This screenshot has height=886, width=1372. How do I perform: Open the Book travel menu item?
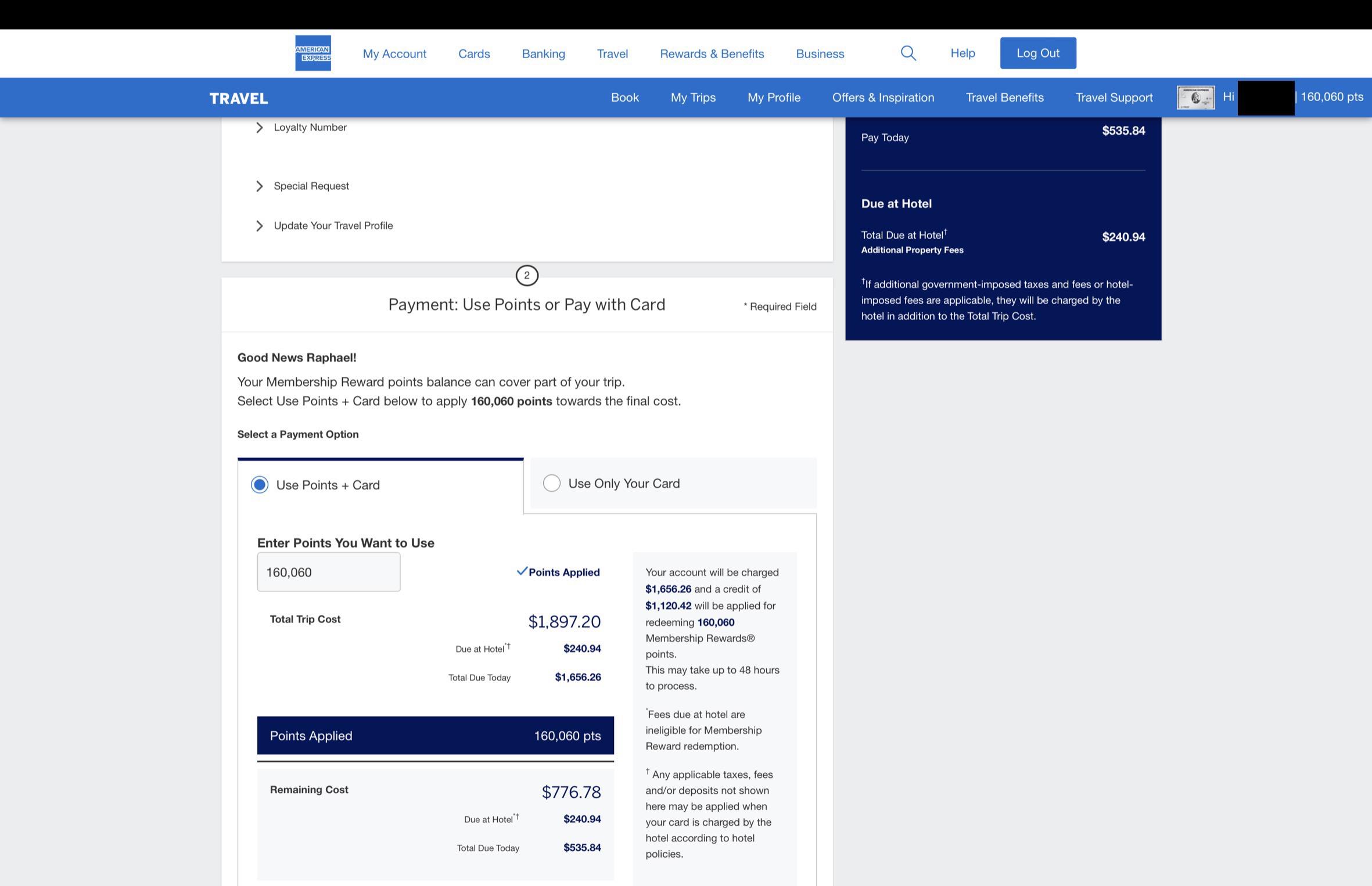coord(624,98)
